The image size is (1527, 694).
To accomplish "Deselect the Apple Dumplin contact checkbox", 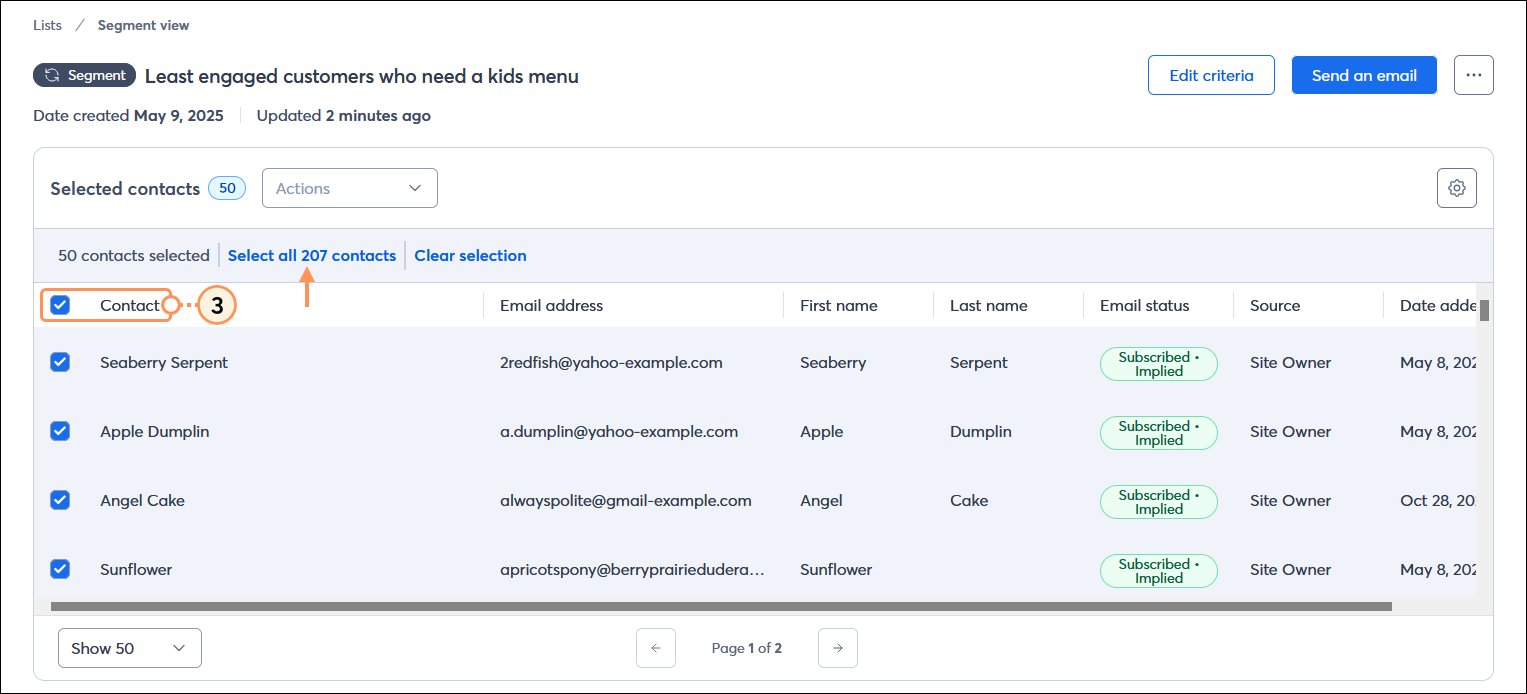I will click(60, 431).
